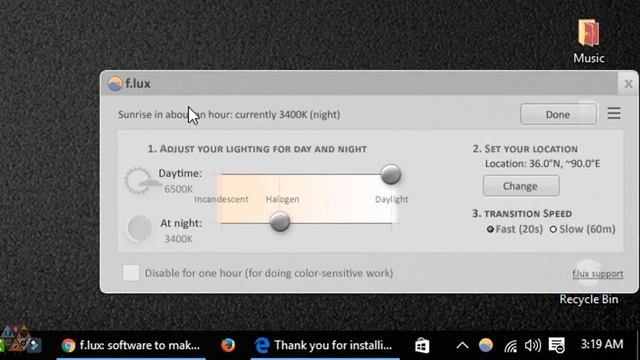The height and width of the screenshot is (360, 640).
Task: Open the f.lux support link
Action: [598, 273]
